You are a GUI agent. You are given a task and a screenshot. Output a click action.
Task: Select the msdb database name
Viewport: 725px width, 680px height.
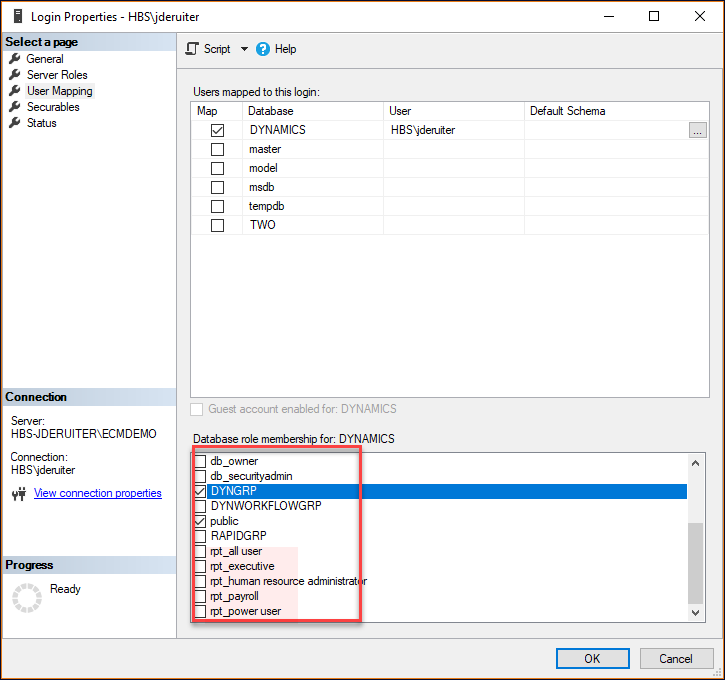[262, 187]
